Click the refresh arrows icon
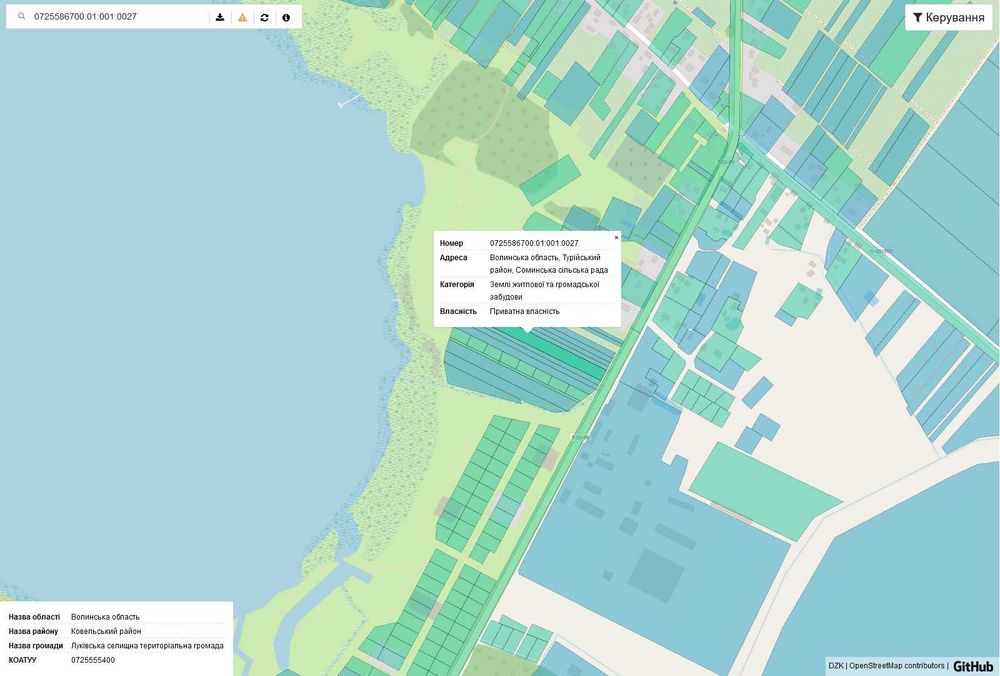Viewport: 1000px width, 676px height. click(x=264, y=17)
